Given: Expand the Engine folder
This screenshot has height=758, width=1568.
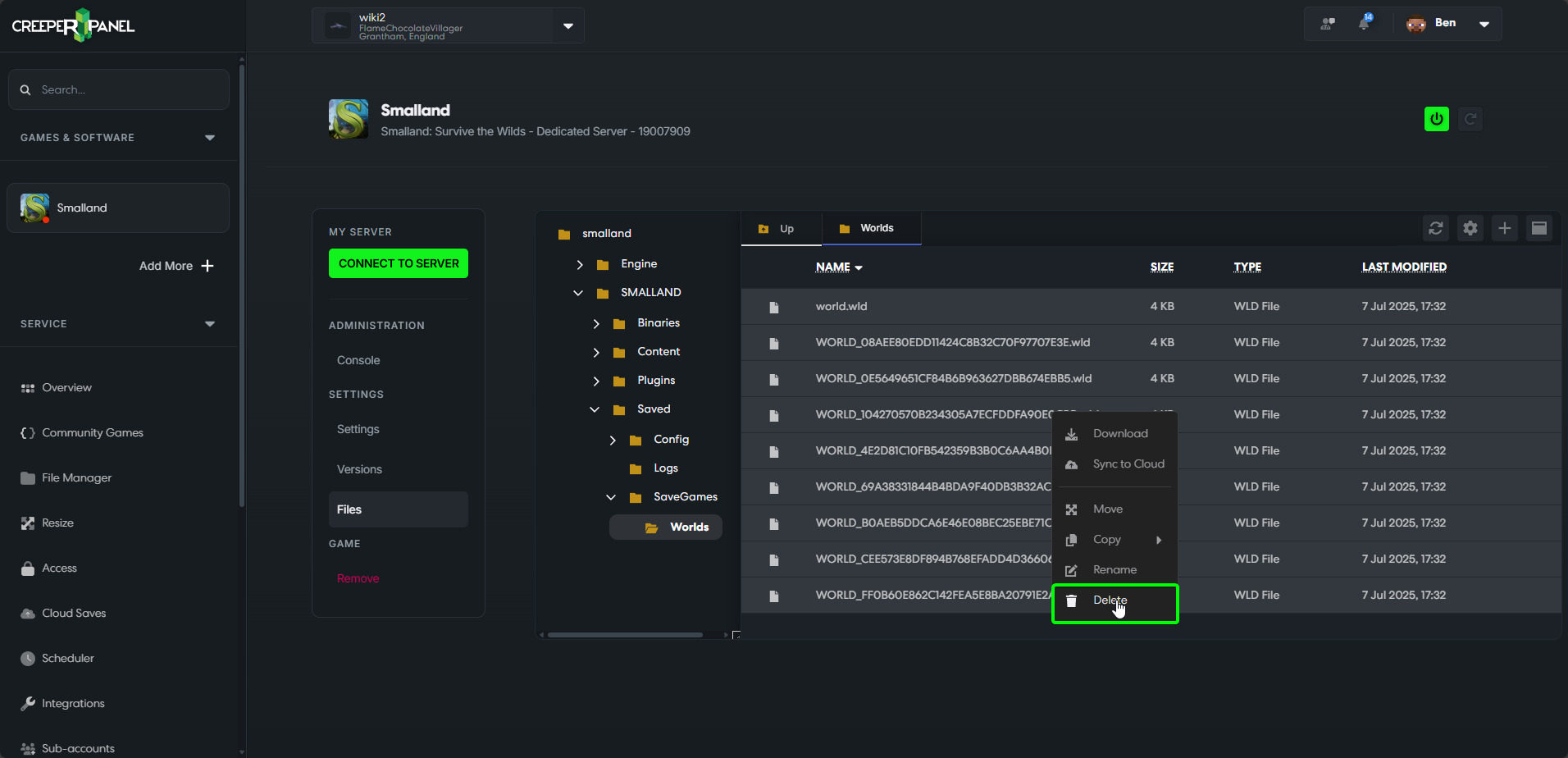Looking at the screenshot, I should [x=580, y=264].
